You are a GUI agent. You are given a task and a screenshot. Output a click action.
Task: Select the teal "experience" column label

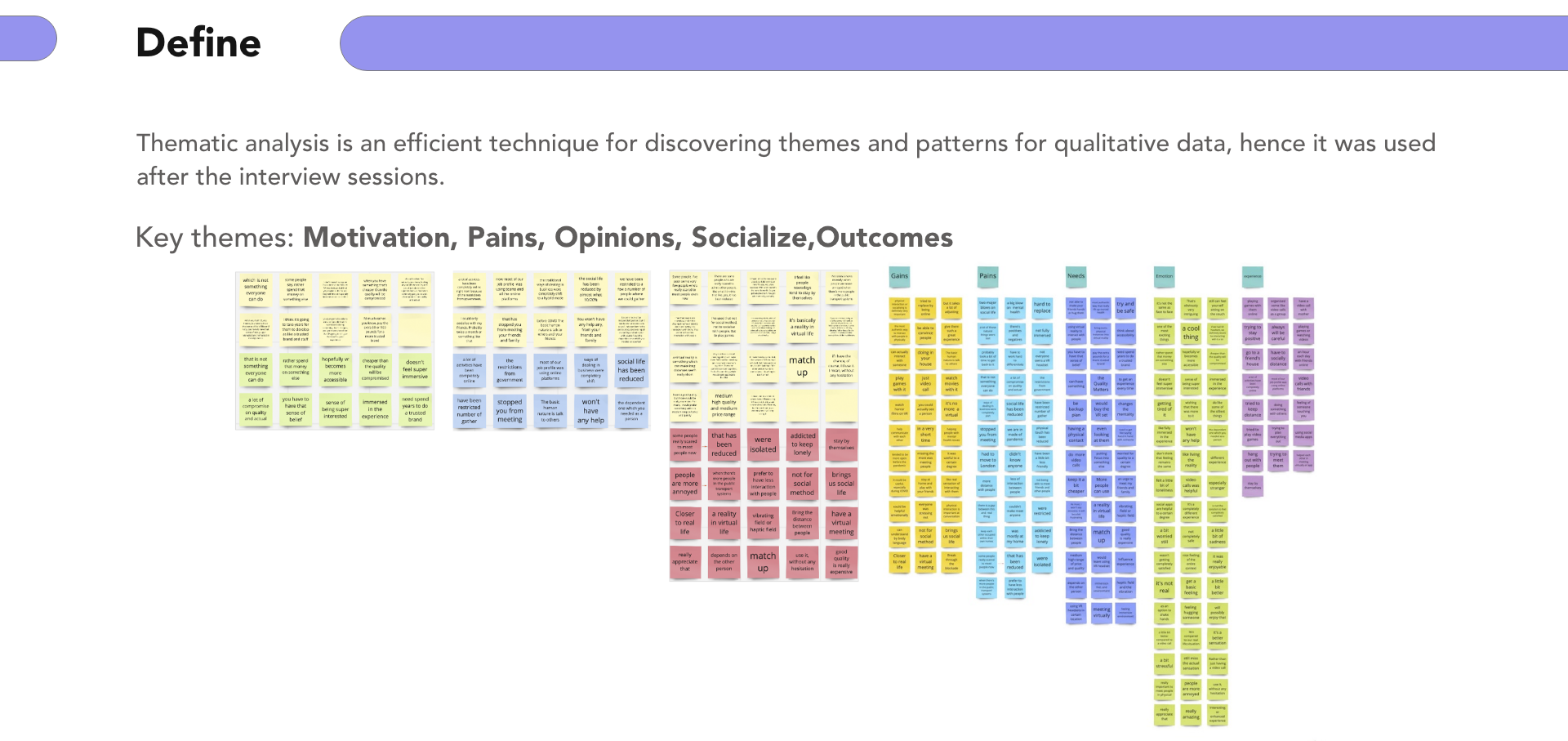pyautogui.click(x=1252, y=276)
